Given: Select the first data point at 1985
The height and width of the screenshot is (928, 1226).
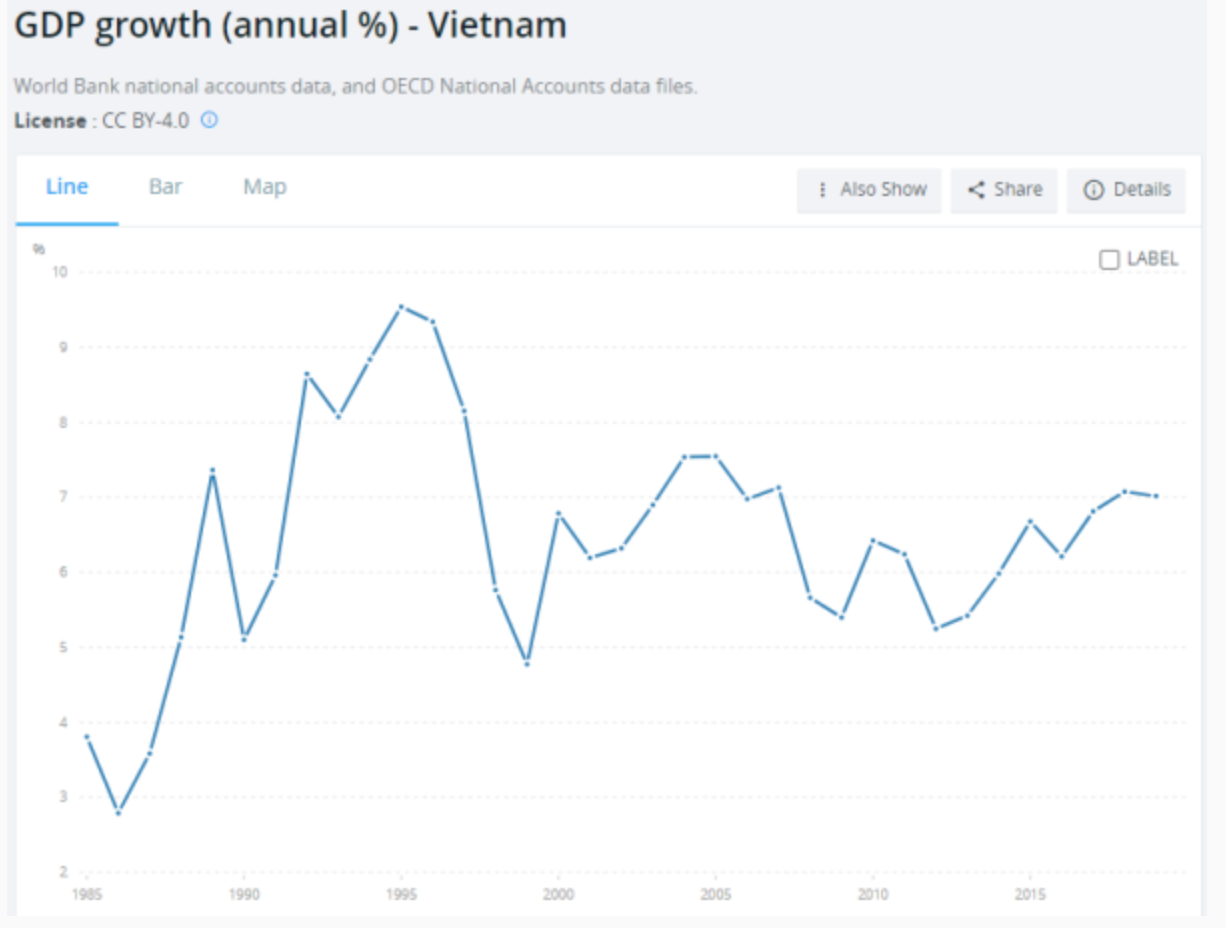Looking at the screenshot, I should click(x=87, y=737).
